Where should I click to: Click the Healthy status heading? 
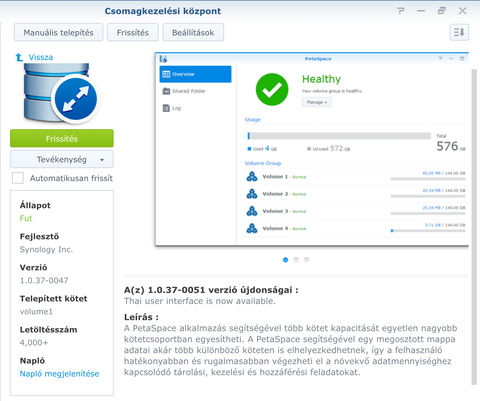[321, 79]
